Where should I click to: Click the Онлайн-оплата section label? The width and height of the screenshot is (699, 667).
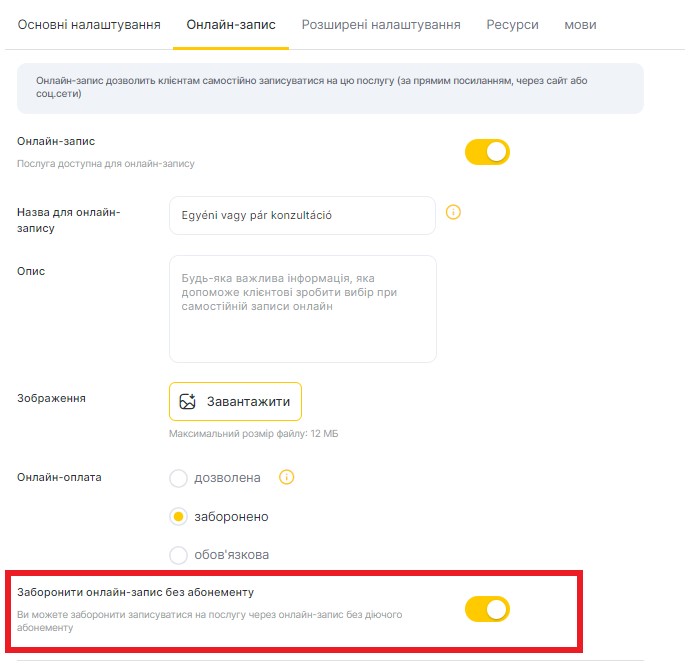[59, 477]
